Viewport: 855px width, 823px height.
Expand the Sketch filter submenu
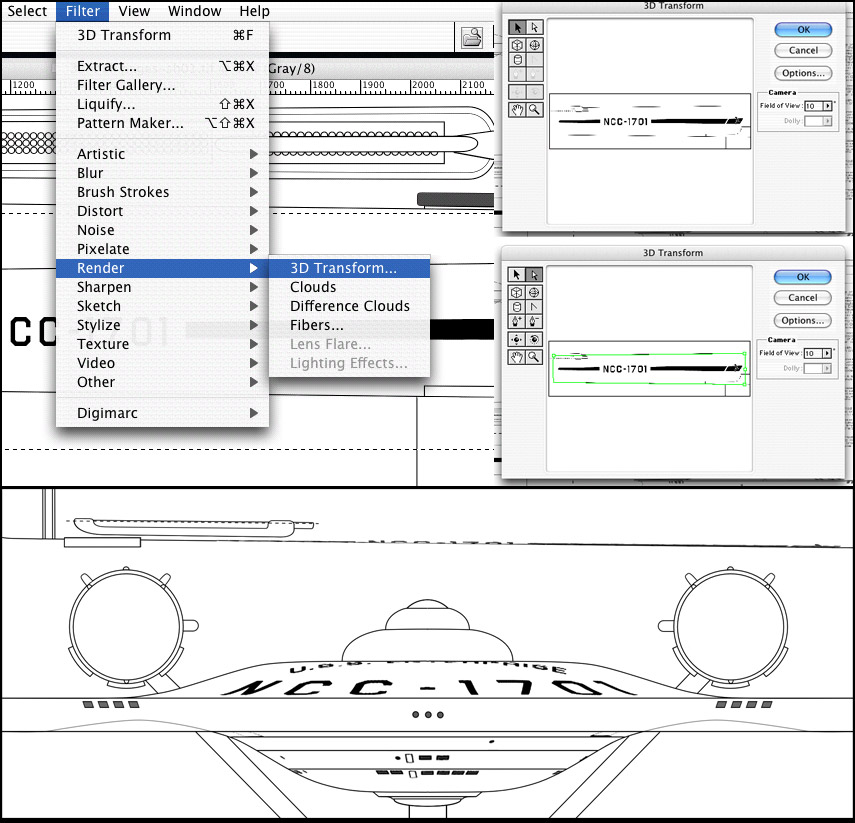coord(162,306)
